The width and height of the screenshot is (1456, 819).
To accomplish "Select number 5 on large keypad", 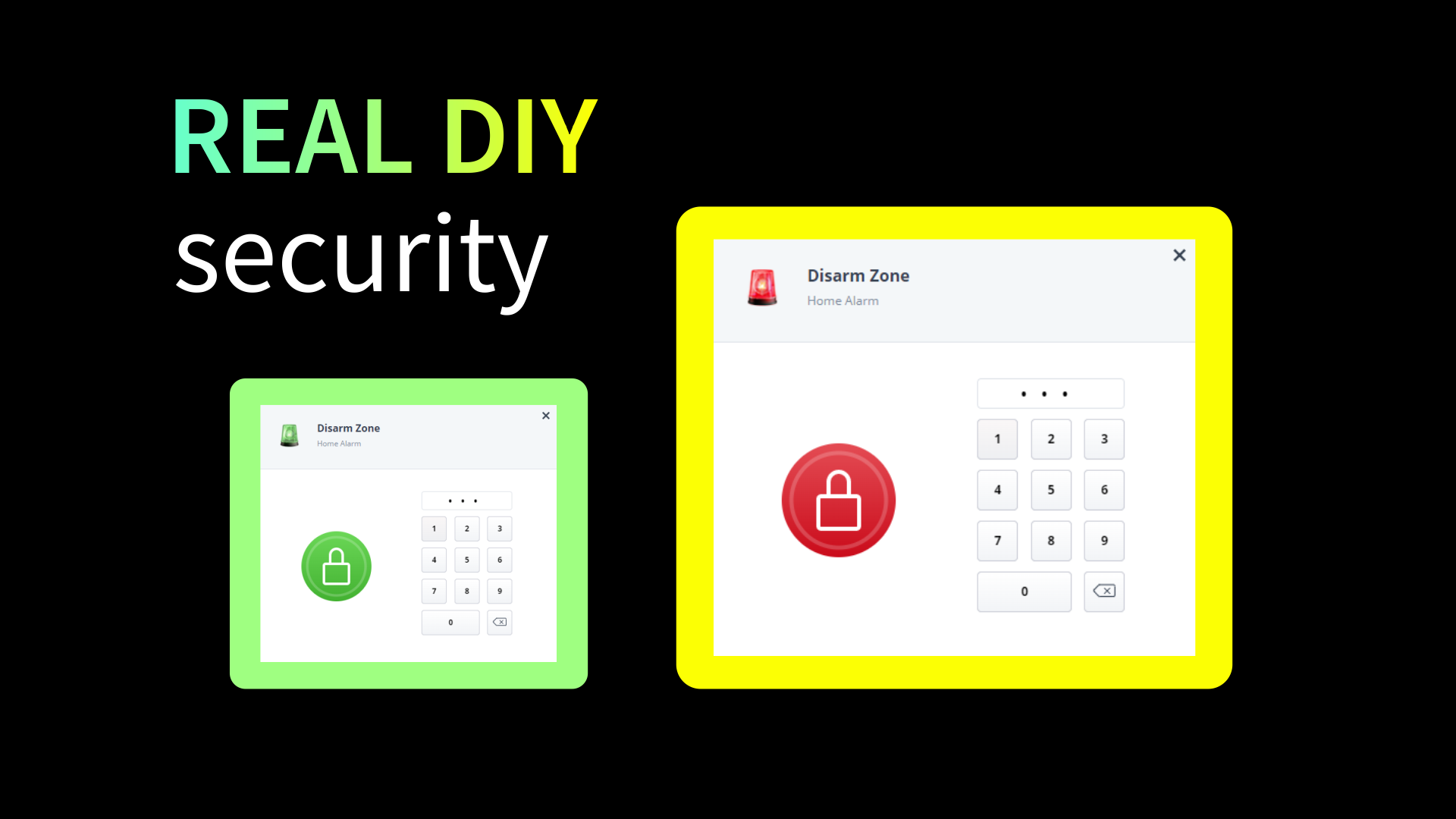I will coord(1050,489).
